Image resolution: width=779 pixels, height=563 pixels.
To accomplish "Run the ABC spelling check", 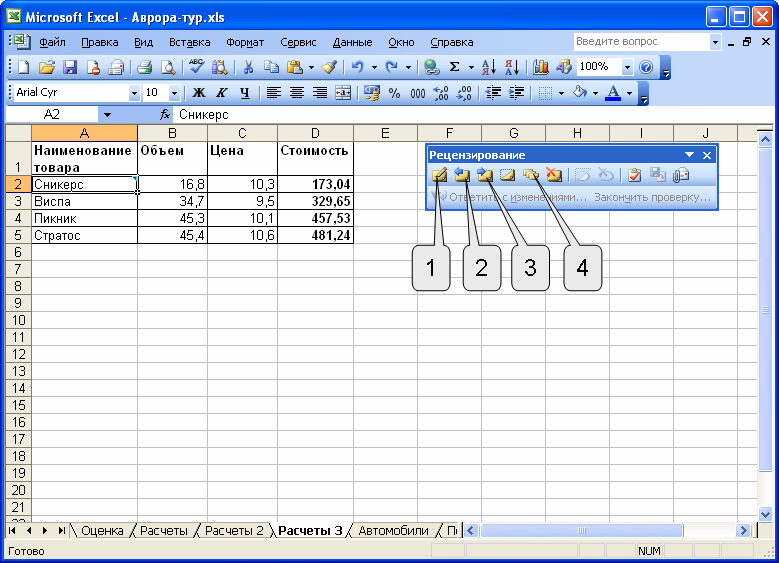I will [197, 67].
